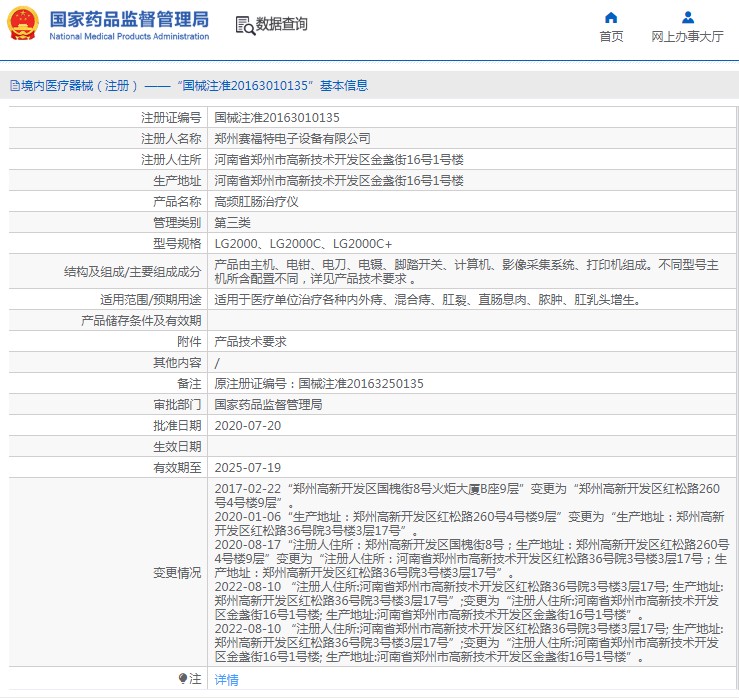Image resolution: width=739 pixels, height=698 pixels.
Task: Click the 注册证编号 row label
Action: click(171, 117)
